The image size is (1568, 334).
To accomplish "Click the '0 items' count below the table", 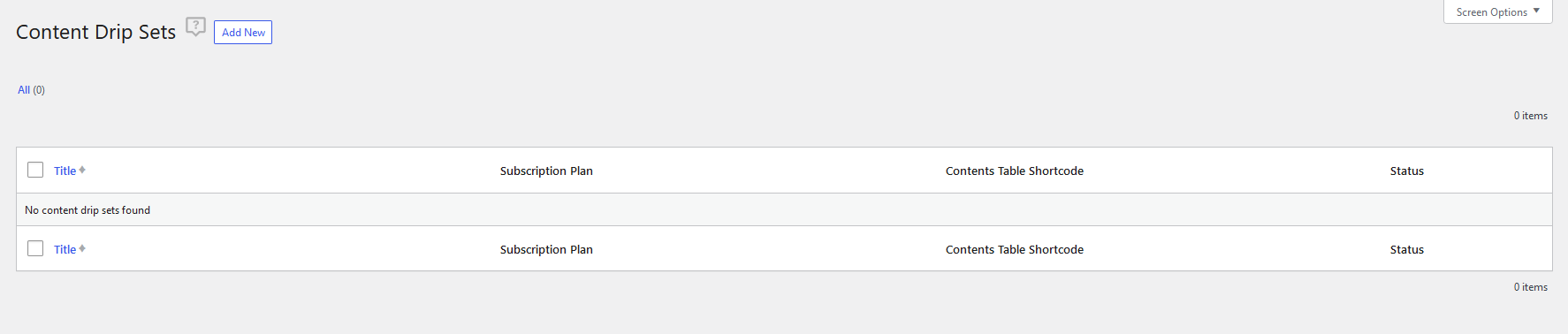I will pos(1530,287).
